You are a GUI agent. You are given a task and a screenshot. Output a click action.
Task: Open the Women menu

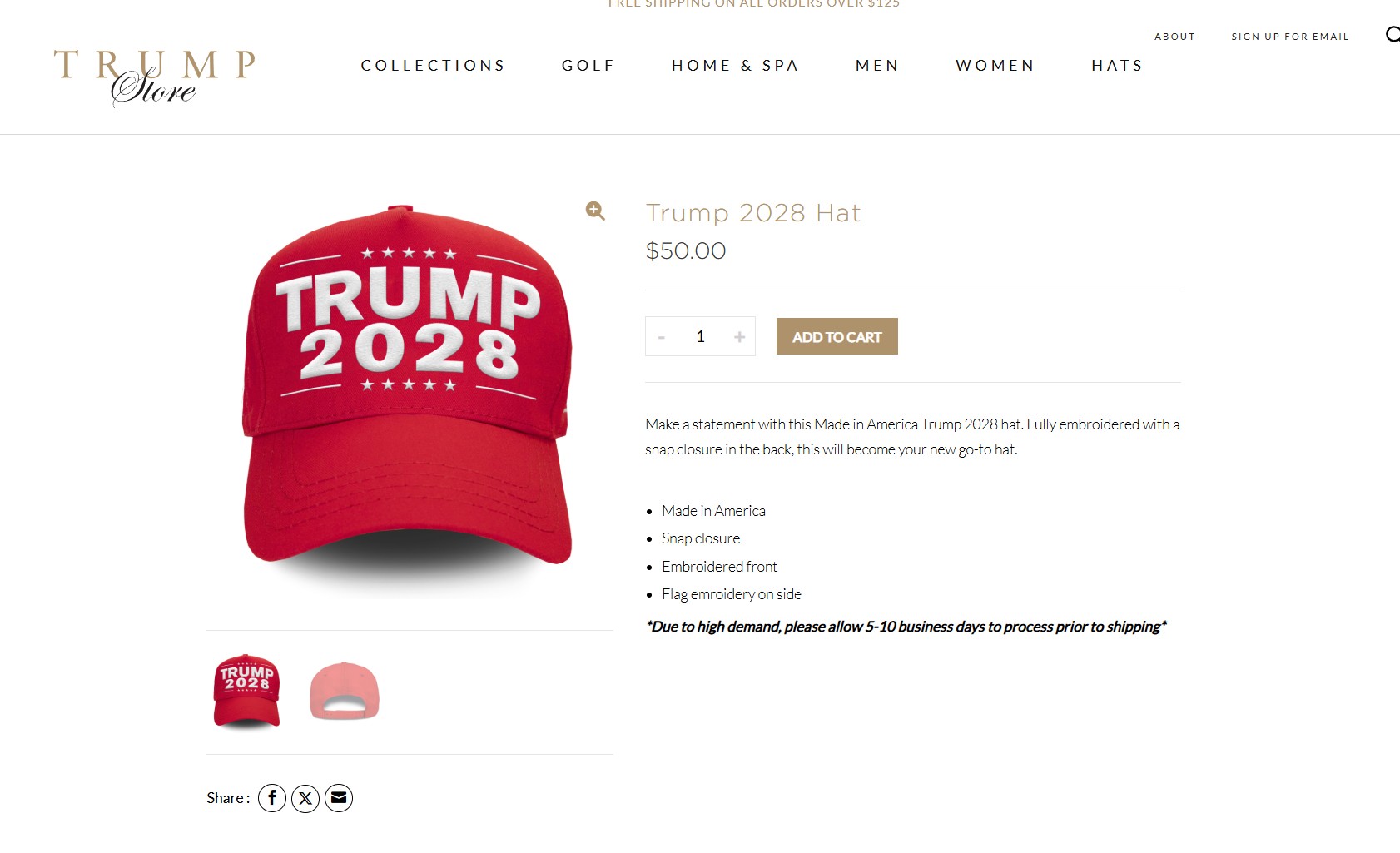995,66
